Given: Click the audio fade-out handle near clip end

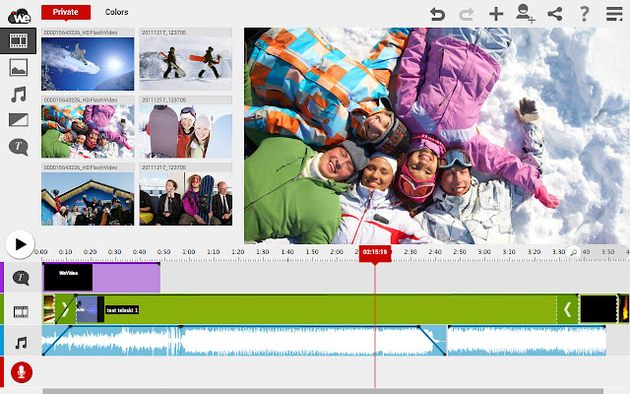Looking at the screenshot, I should (419, 327).
